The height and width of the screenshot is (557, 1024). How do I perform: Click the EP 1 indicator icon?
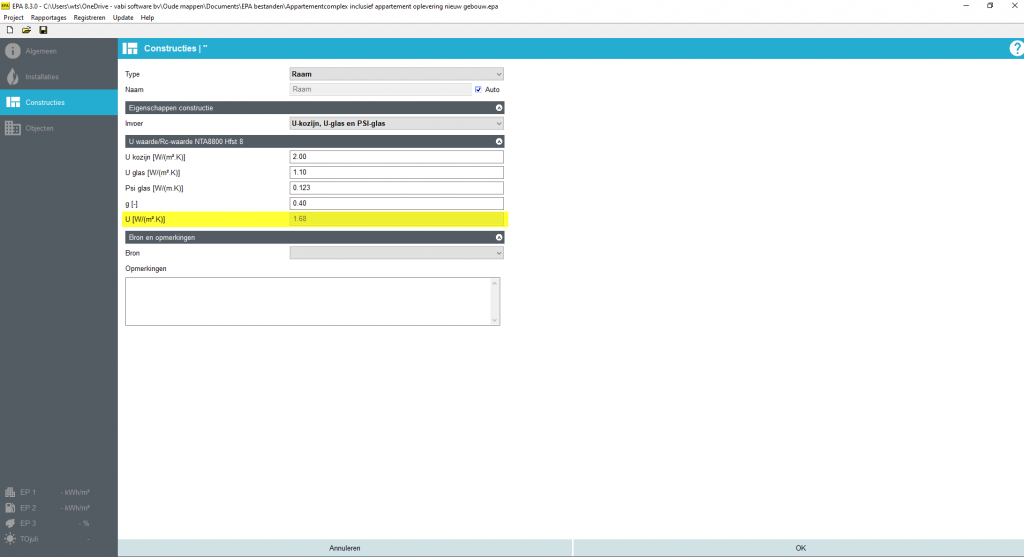coord(10,492)
